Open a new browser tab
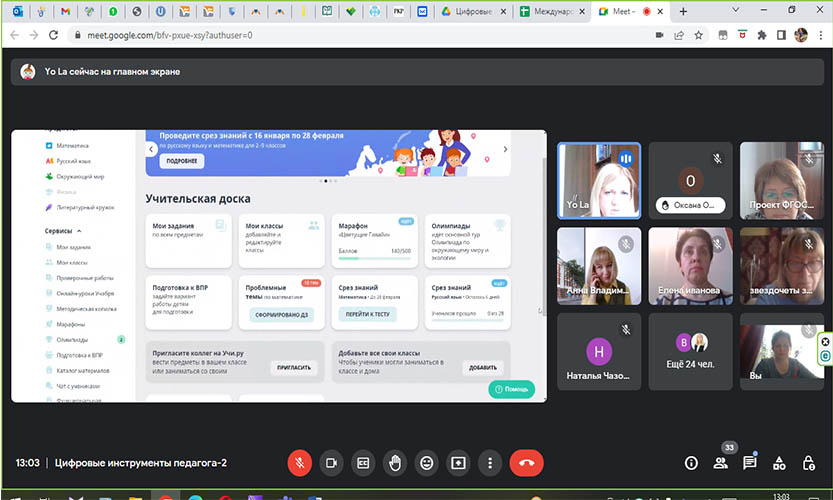833x500 pixels. (684, 11)
